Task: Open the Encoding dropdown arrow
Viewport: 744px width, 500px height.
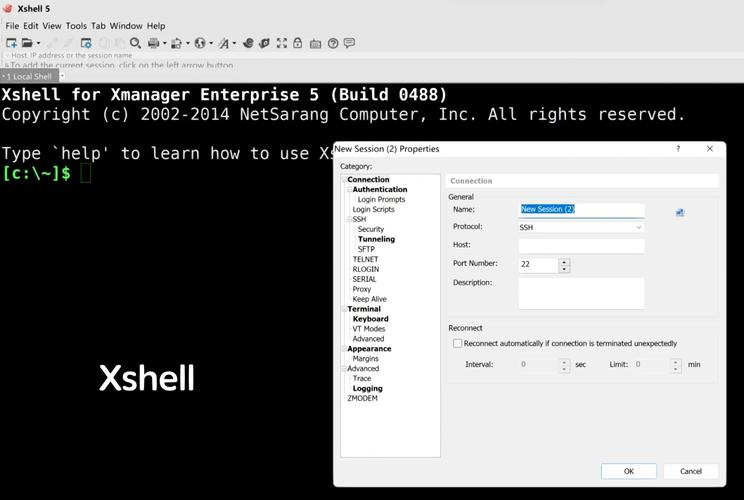Action: [211, 43]
